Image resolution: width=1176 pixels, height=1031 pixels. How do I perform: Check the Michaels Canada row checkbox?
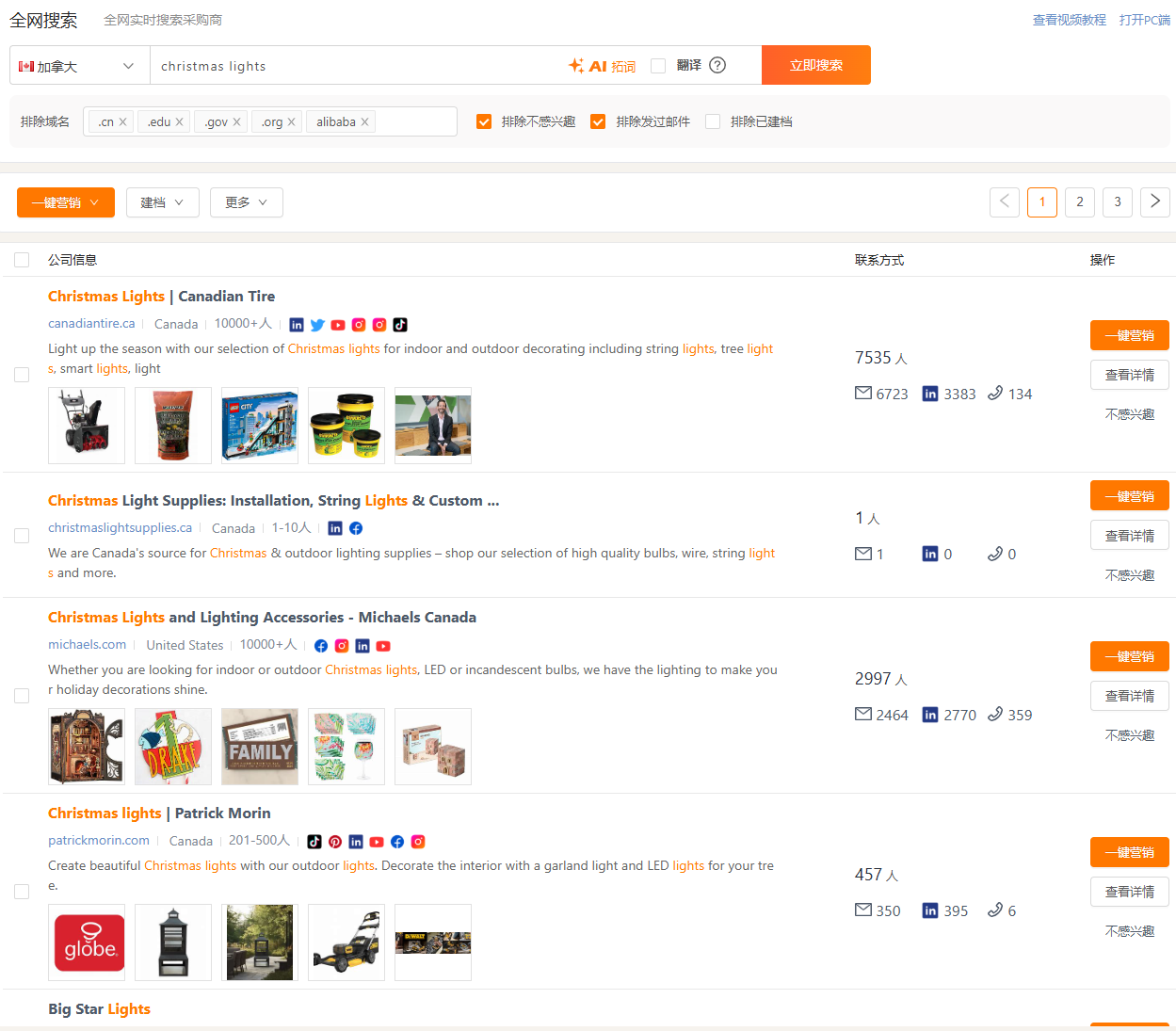pos(22,696)
